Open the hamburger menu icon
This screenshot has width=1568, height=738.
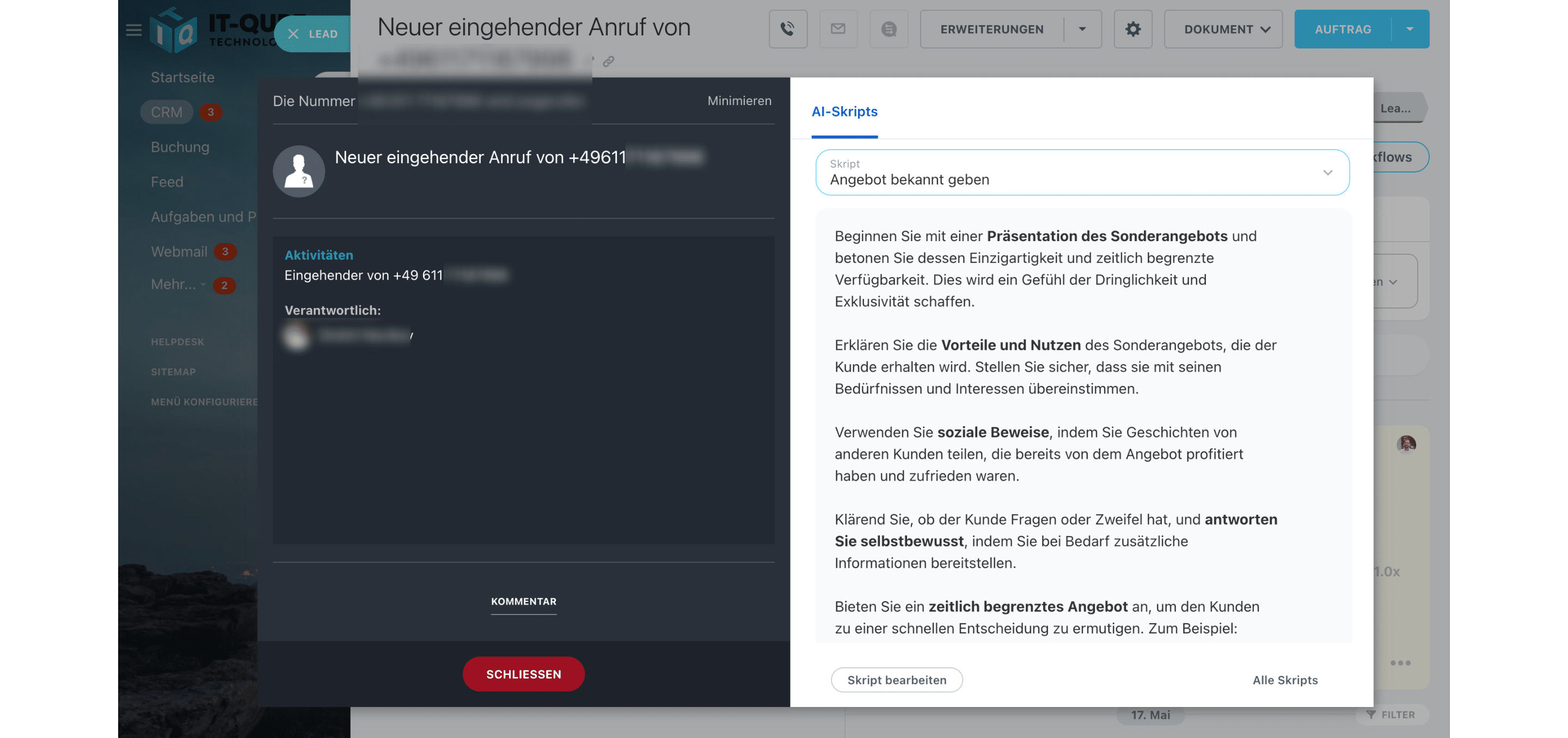pyautogui.click(x=134, y=30)
